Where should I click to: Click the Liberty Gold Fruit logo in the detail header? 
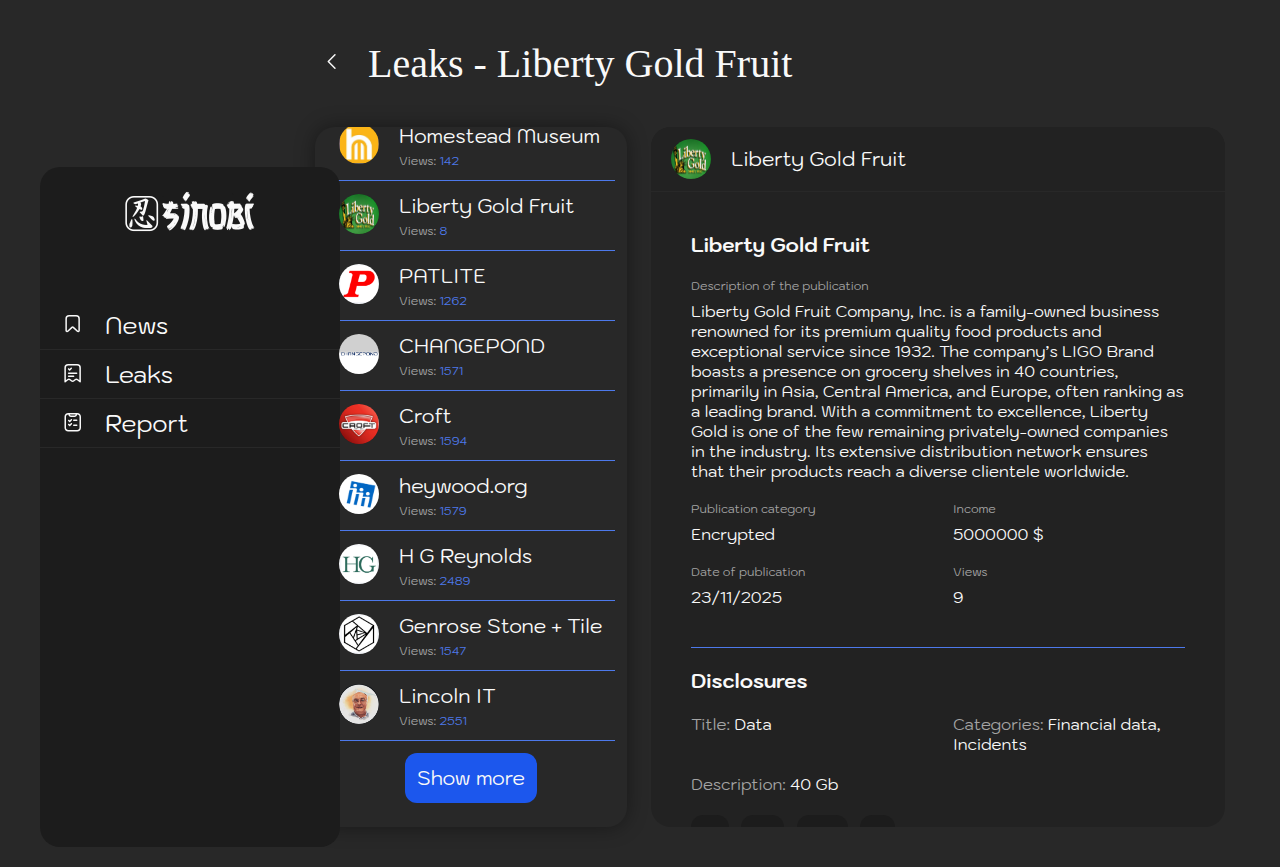pos(691,159)
